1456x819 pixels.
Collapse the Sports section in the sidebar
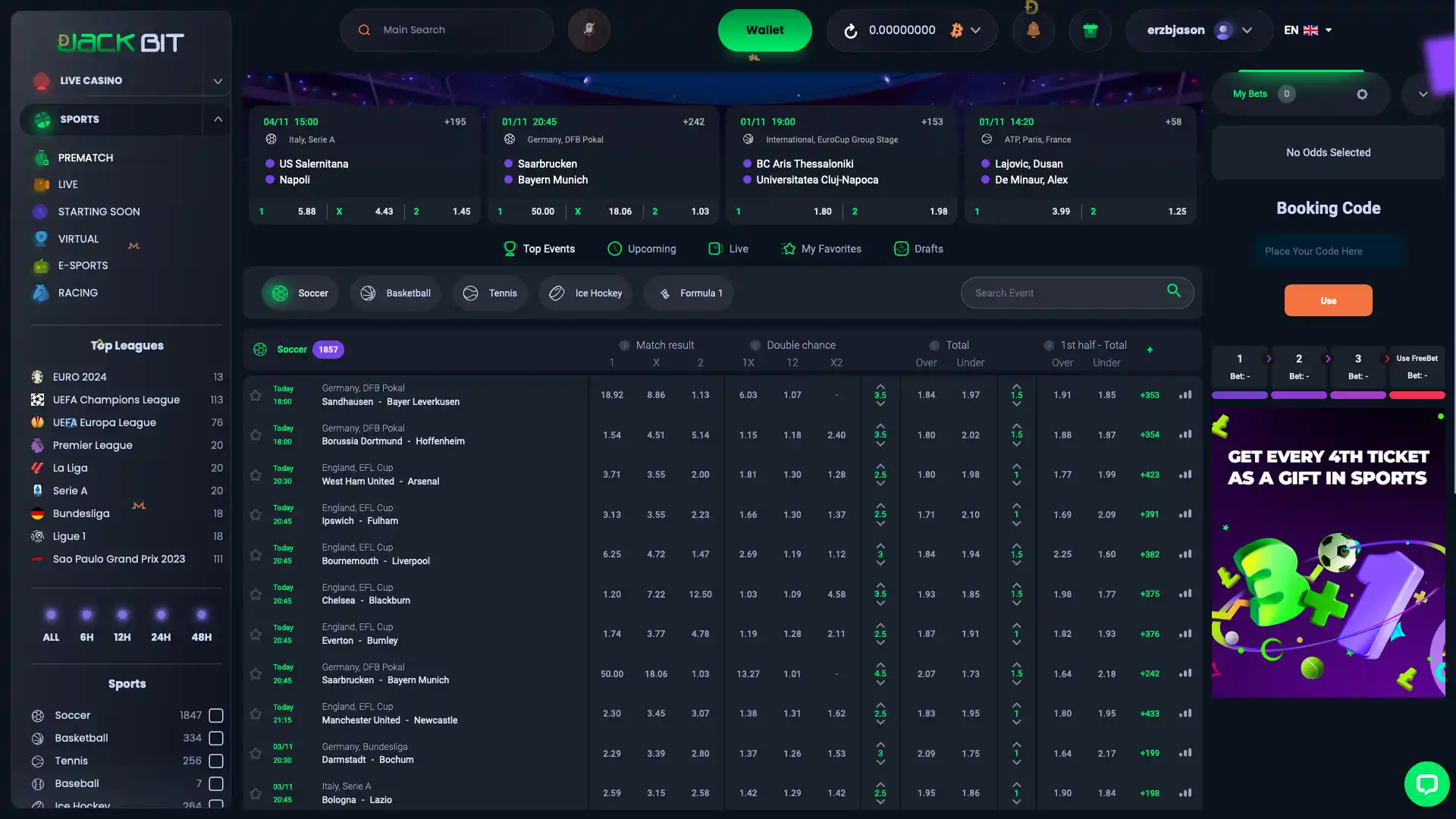pos(218,119)
